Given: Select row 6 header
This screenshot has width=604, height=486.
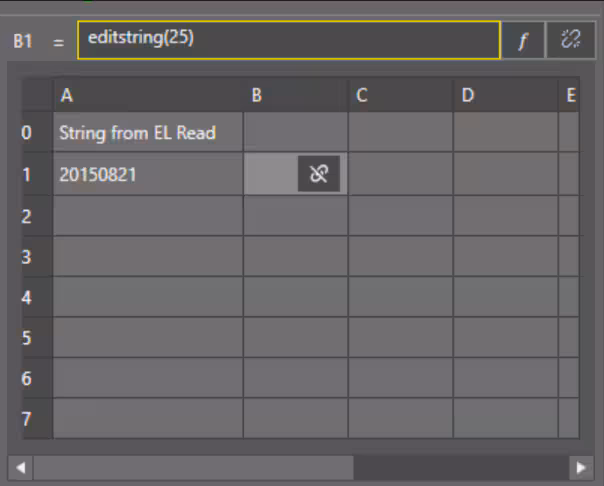Looking at the screenshot, I should click(x=37, y=378).
